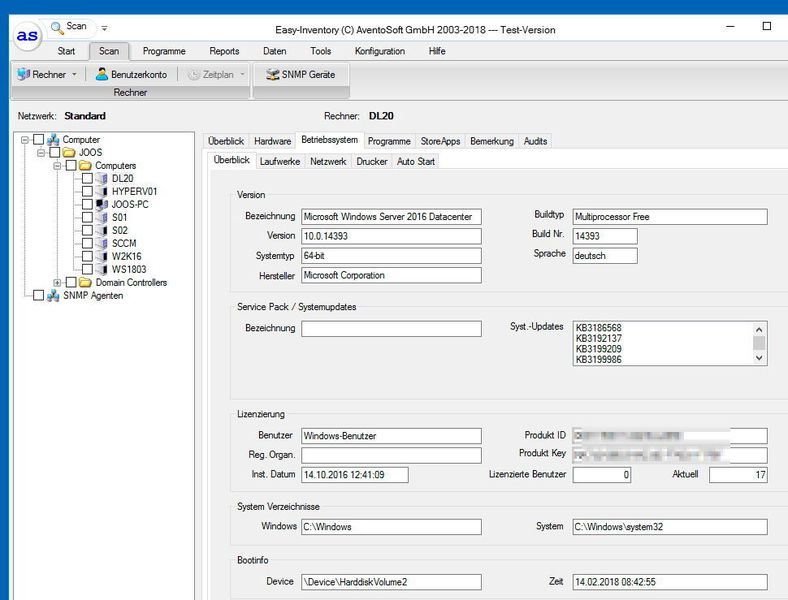The width and height of the screenshot is (788, 600).
Task: Open the Reports ribbon tab
Action: click(x=224, y=51)
